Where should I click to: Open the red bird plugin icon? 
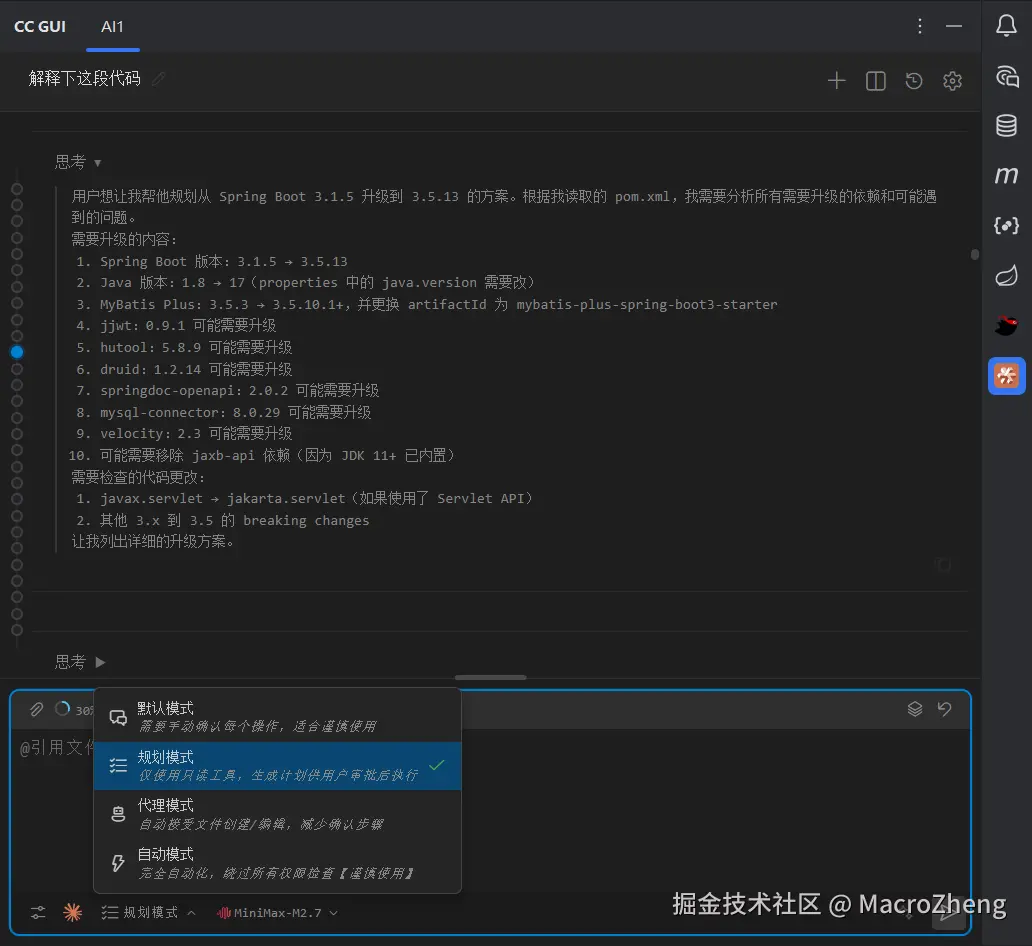pyautogui.click(x=1006, y=325)
